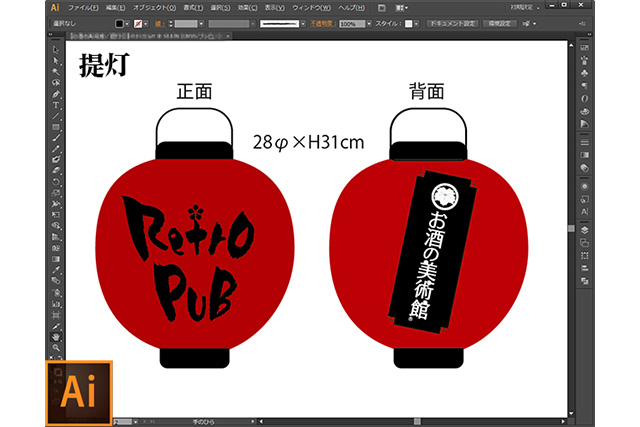Screen dimensions: 640x427
Task: Select the Paintbrush tool
Action: coord(56,138)
